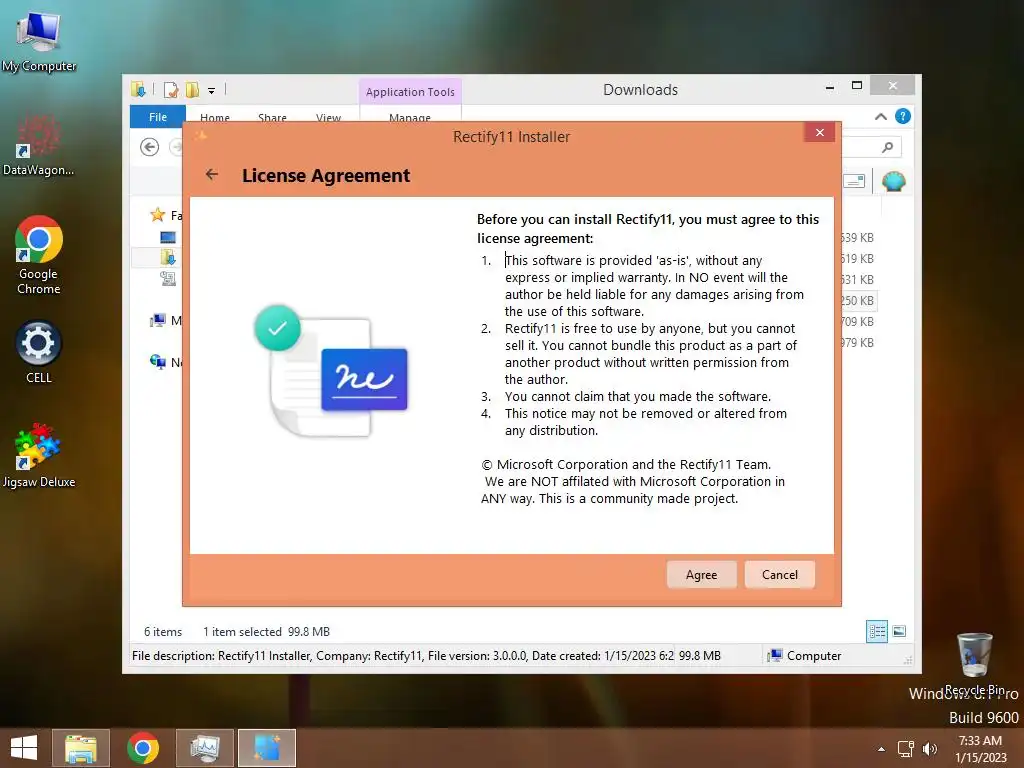The width and height of the screenshot is (1024, 768).
Task: Switch to Details view in Downloads status bar
Action: point(877,631)
